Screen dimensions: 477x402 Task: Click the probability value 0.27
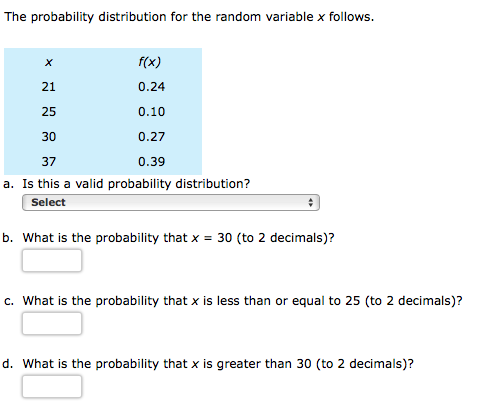[151, 137]
